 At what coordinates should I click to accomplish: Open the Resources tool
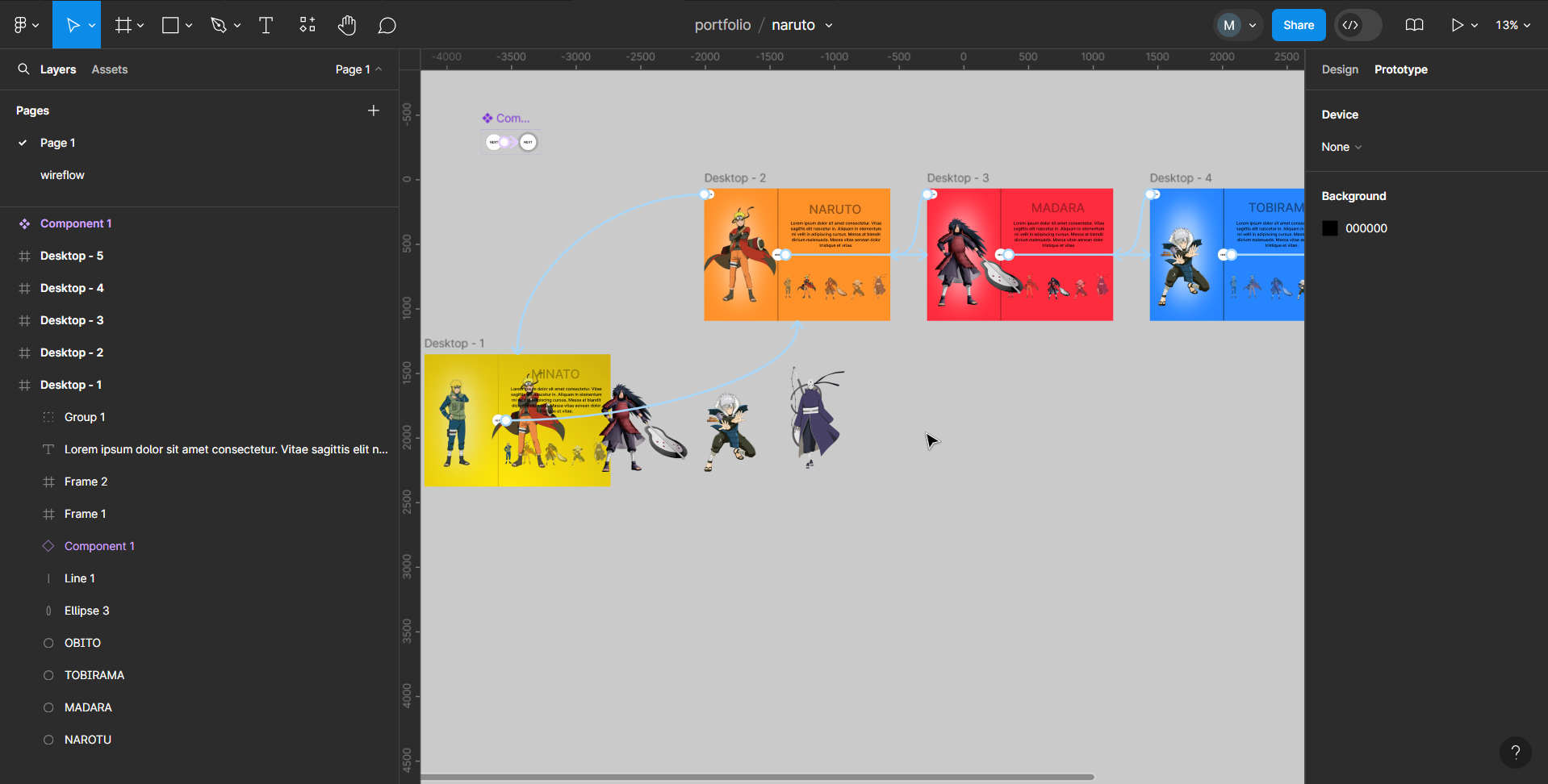308,25
